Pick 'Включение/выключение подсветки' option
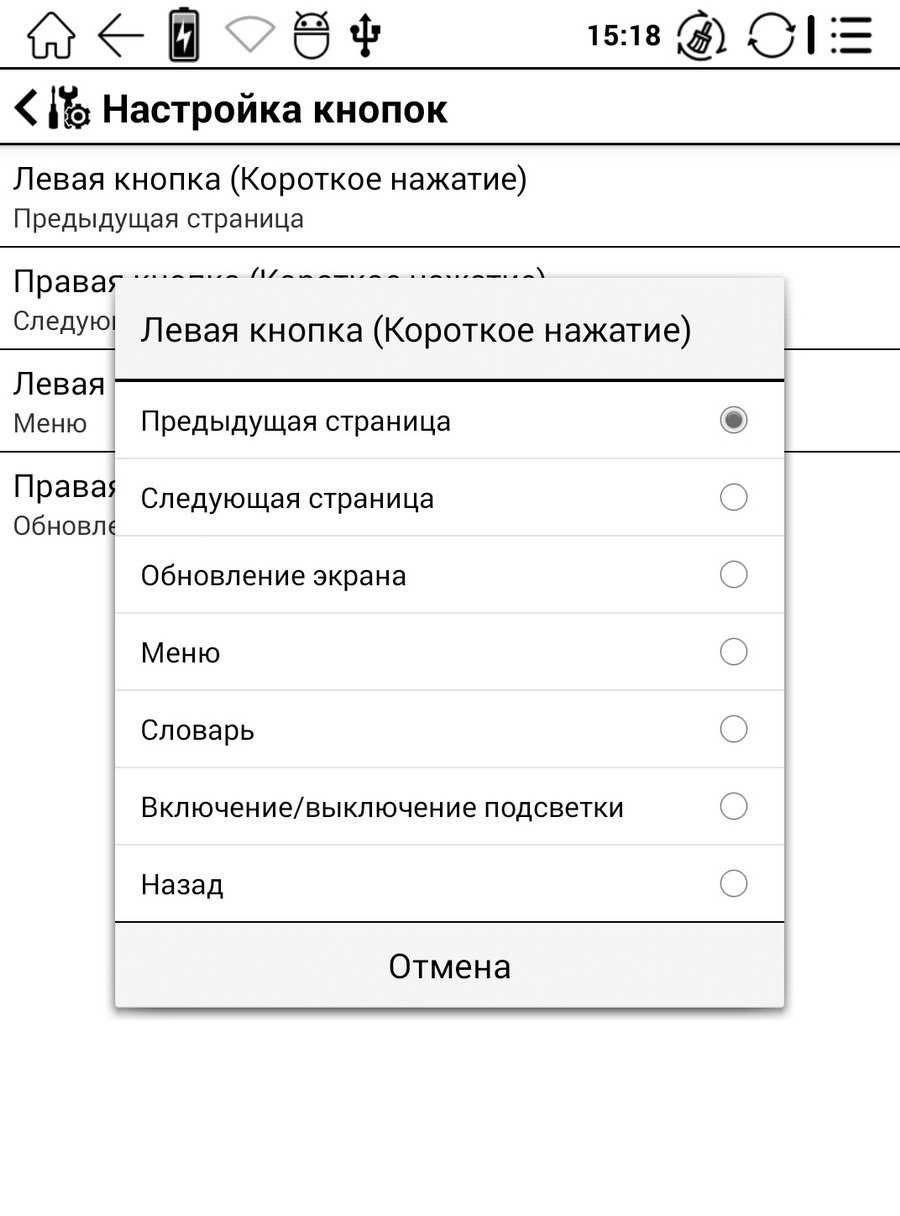Viewport: 900px width, 1216px height. 733,806
